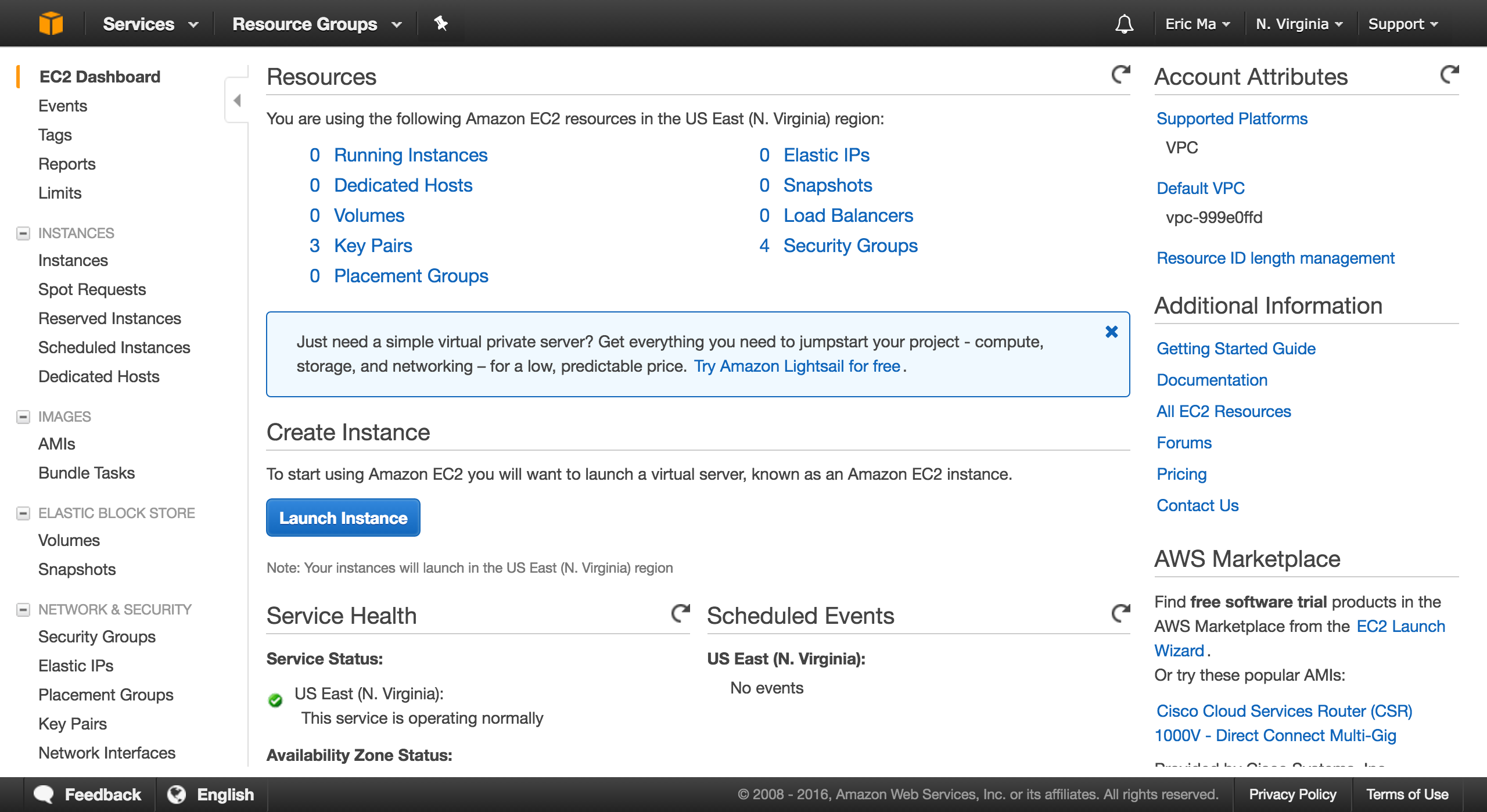
Task: Open Elastic IPs in the sidebar
Action: 76,666
